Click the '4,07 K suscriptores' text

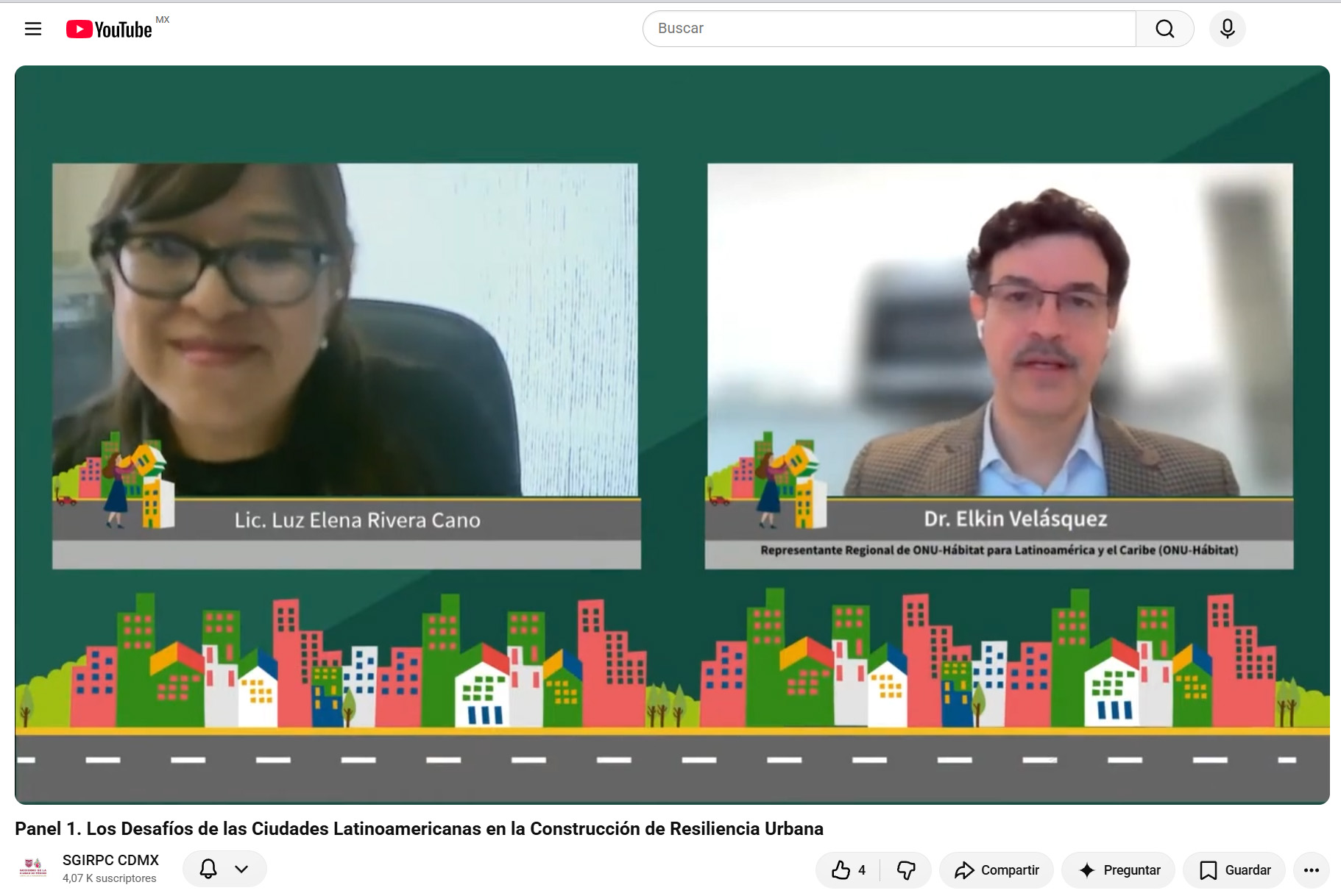[x=110, y=878]
